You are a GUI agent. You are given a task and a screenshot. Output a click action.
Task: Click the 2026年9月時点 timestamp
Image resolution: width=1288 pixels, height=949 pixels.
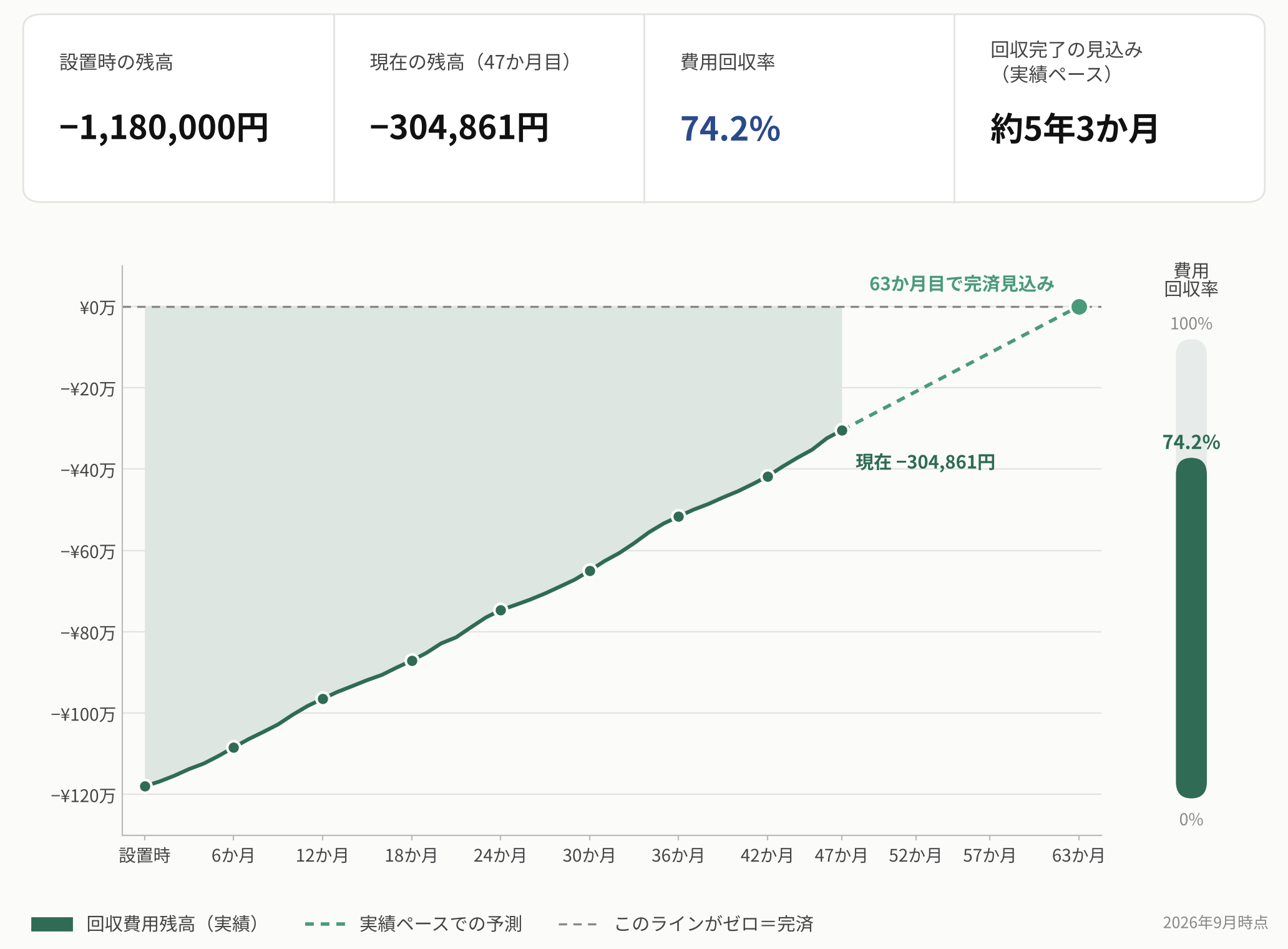1215,923
